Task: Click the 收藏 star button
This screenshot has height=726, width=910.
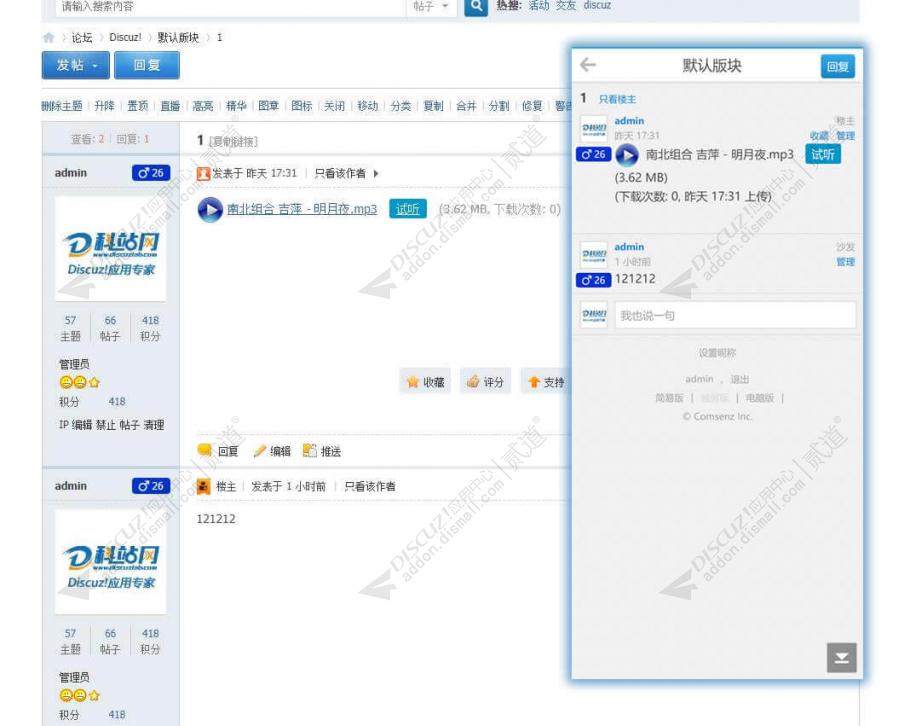Action: 425,382
